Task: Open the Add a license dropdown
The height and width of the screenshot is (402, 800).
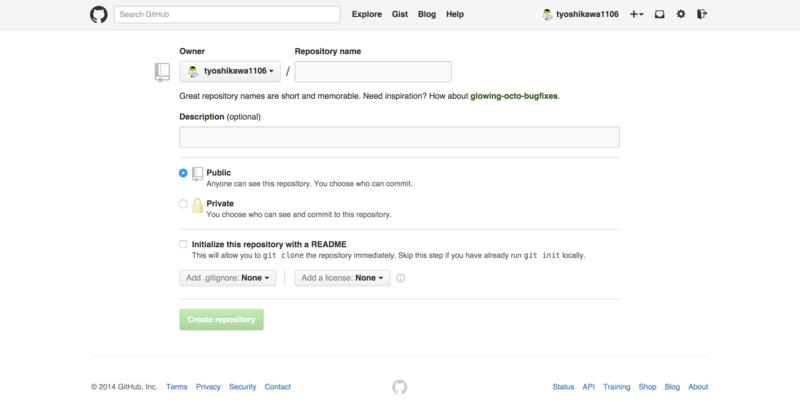Action: (x=342, y=278)
